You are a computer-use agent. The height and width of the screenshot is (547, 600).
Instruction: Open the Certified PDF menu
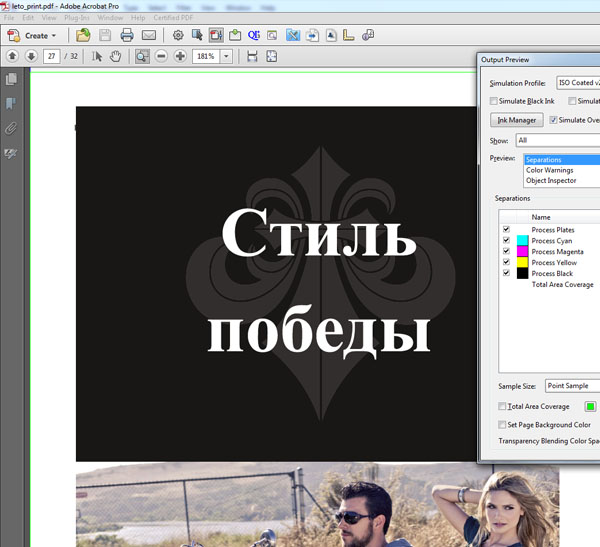(173, 18)
